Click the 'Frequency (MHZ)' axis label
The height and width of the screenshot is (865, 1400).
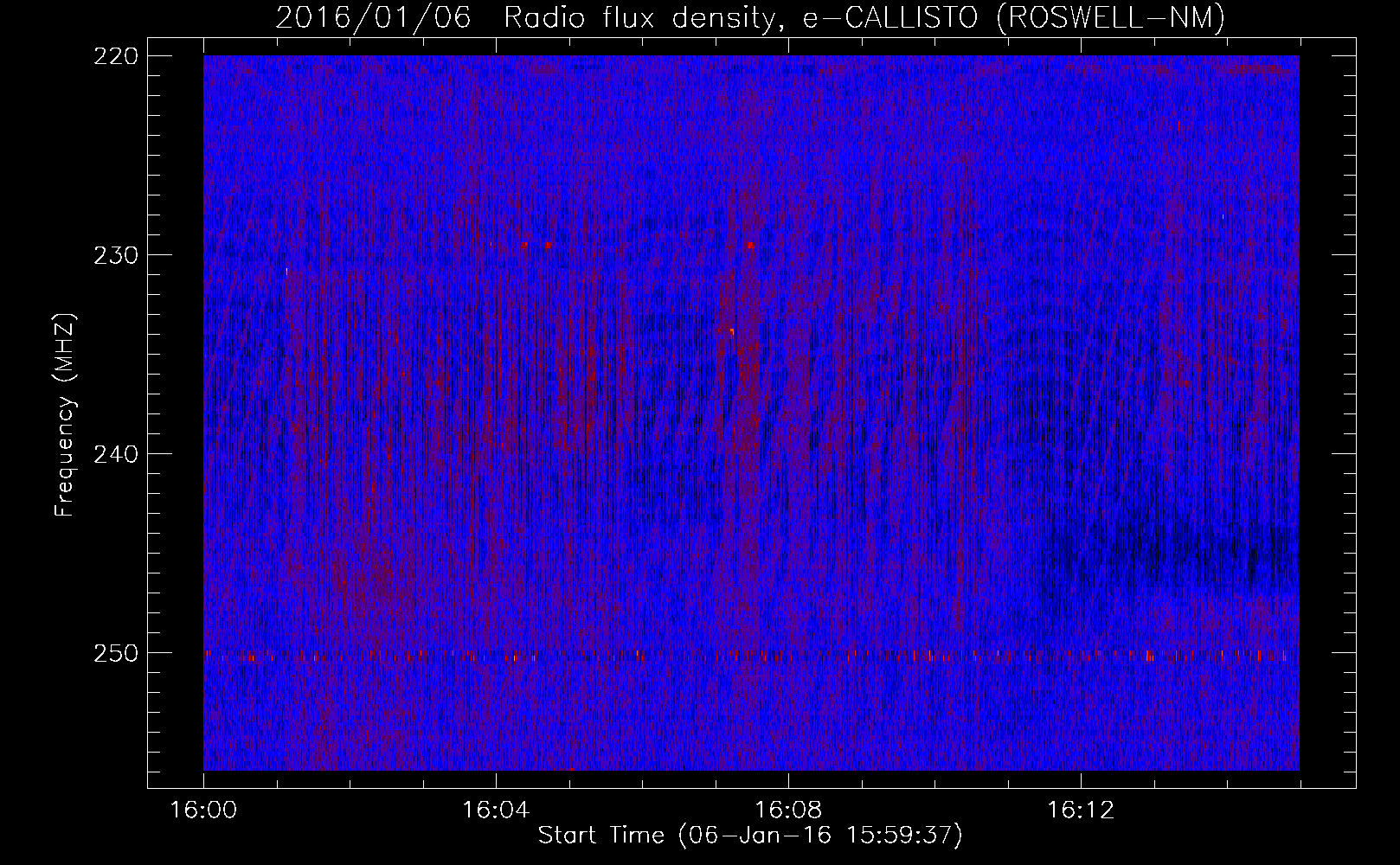pyautogui.click(x=65, y=415)
